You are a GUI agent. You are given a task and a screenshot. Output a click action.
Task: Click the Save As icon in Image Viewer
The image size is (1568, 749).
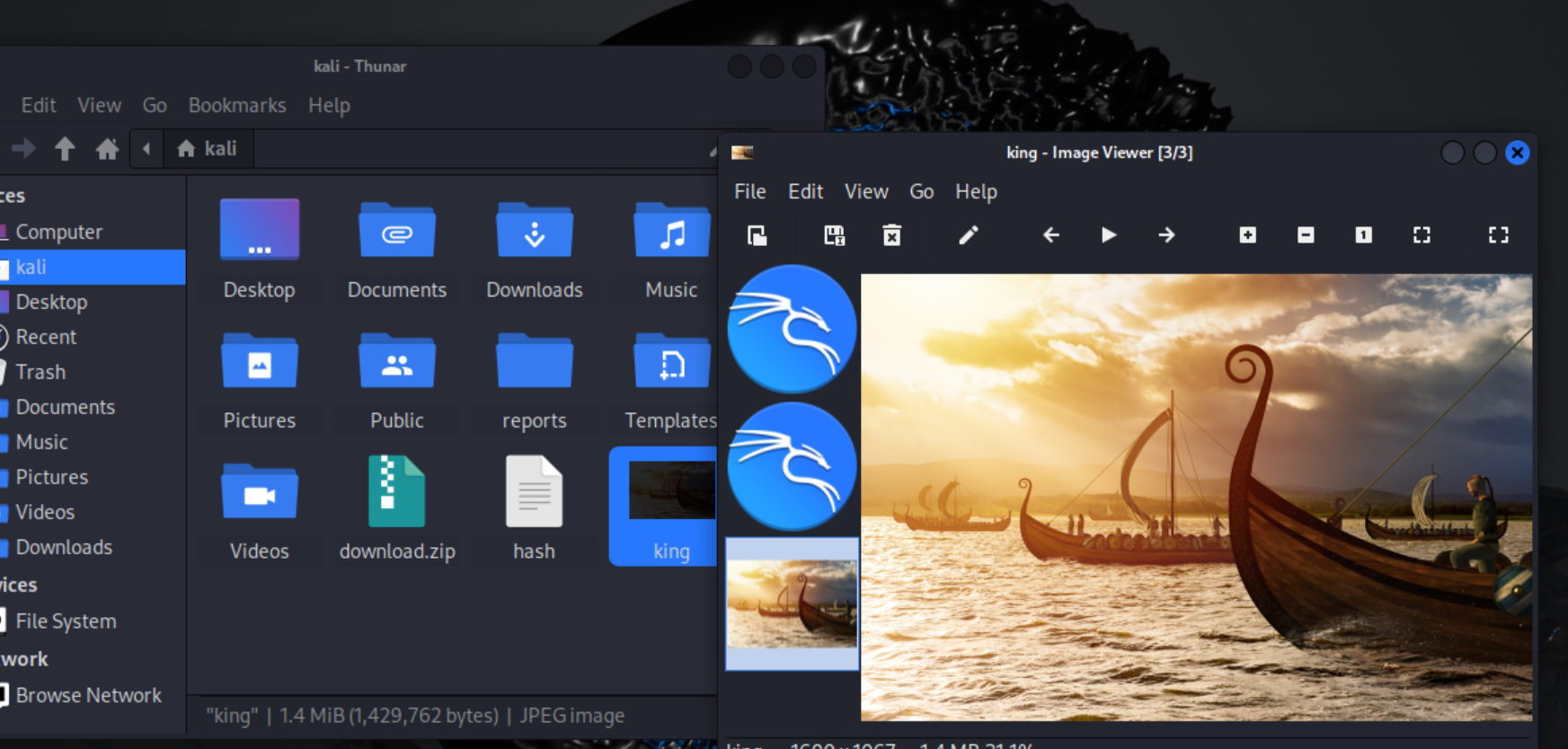coord(835,235)
